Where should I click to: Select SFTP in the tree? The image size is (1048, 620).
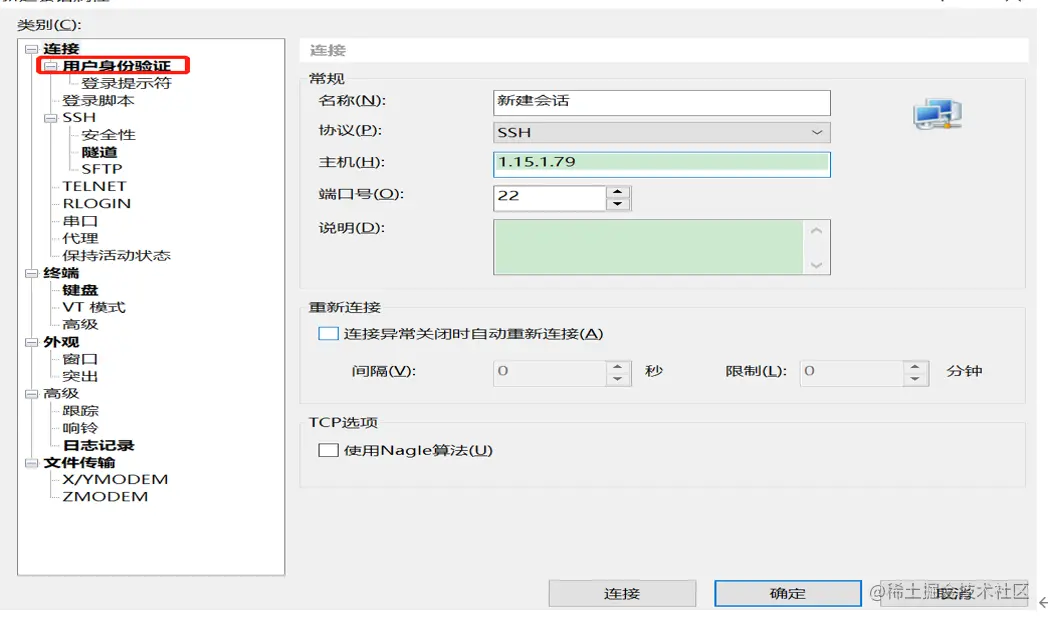pyautogui.click(x=102, y=169)
